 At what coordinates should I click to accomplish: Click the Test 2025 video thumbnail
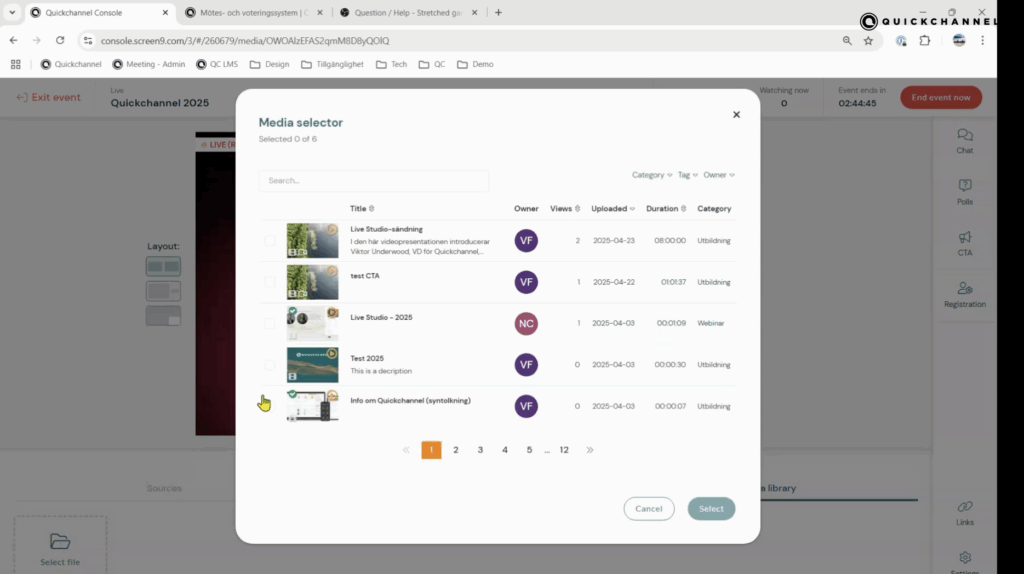click(312, 364)
